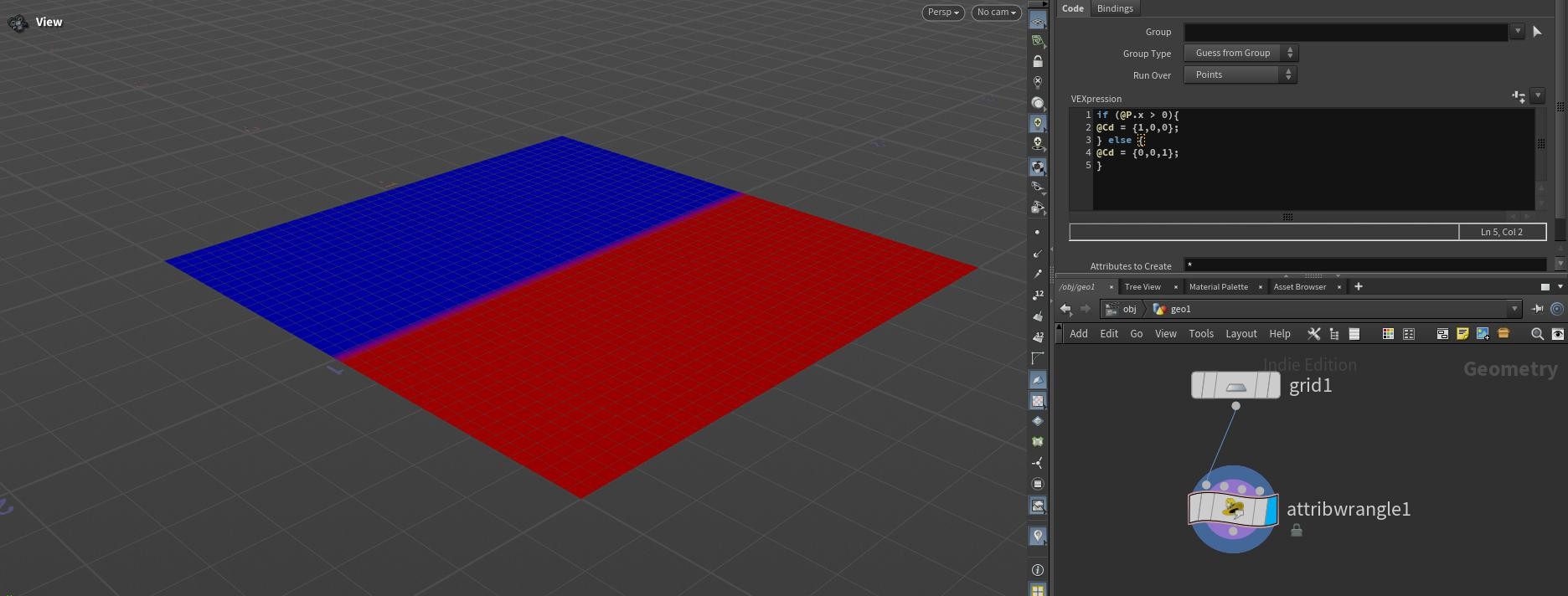
Task: Click into the Attributes to Create field
Action: tap(1364, 265)
